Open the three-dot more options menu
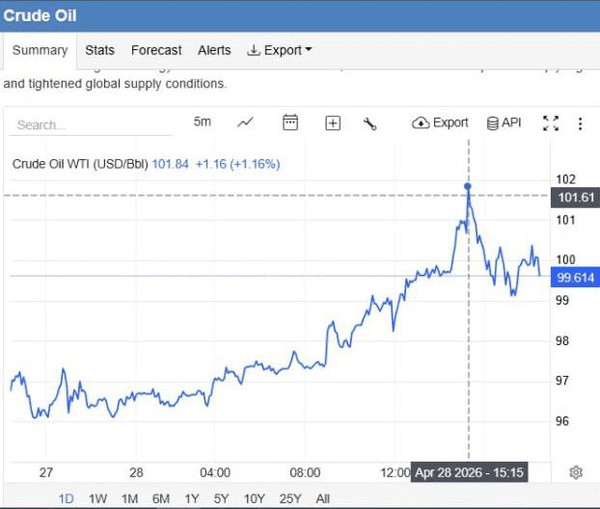The width and height of the screenshot is (600, 509). 580,123
